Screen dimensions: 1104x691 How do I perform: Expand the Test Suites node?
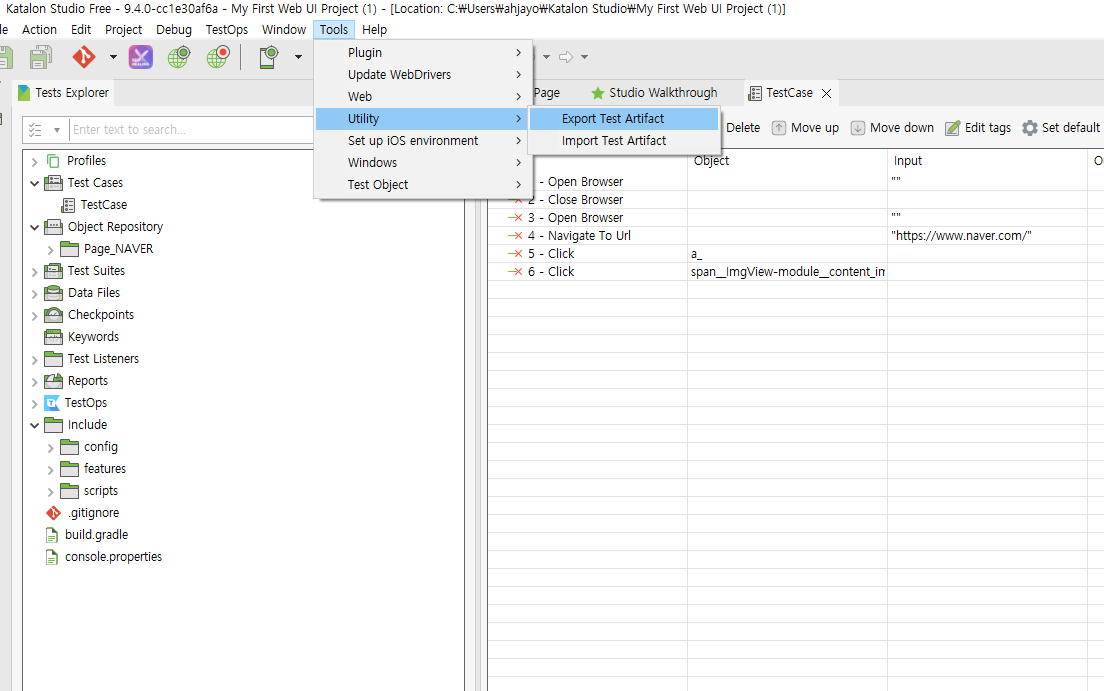pyautogui.click(x=34, y=271)
